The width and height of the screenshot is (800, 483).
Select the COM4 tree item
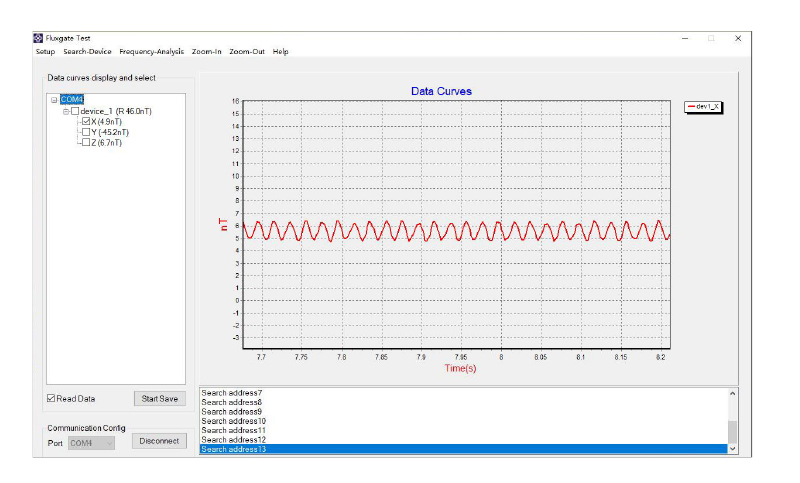click(71, 99)
